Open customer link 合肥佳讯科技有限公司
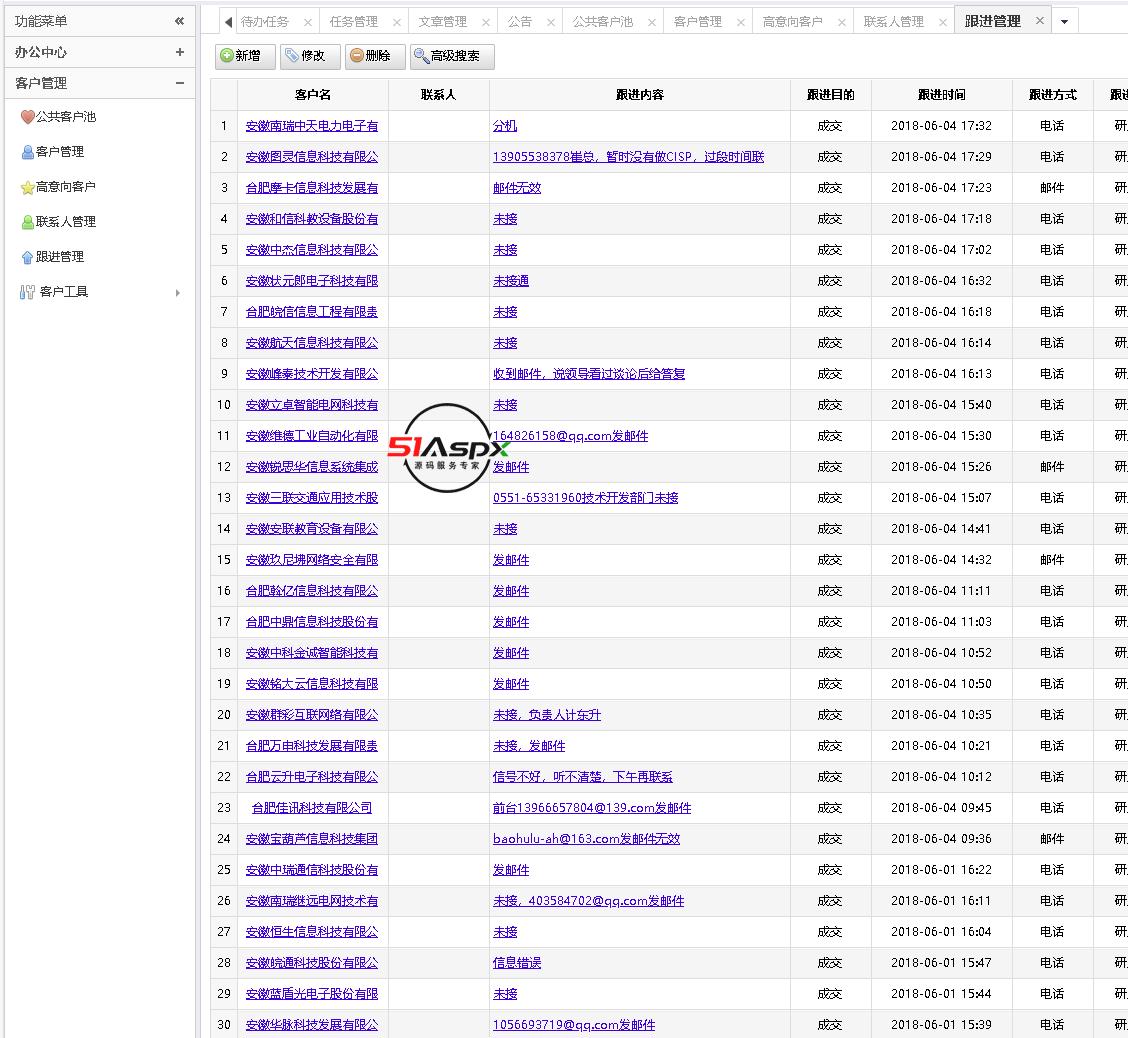 [x=312, y=808]
